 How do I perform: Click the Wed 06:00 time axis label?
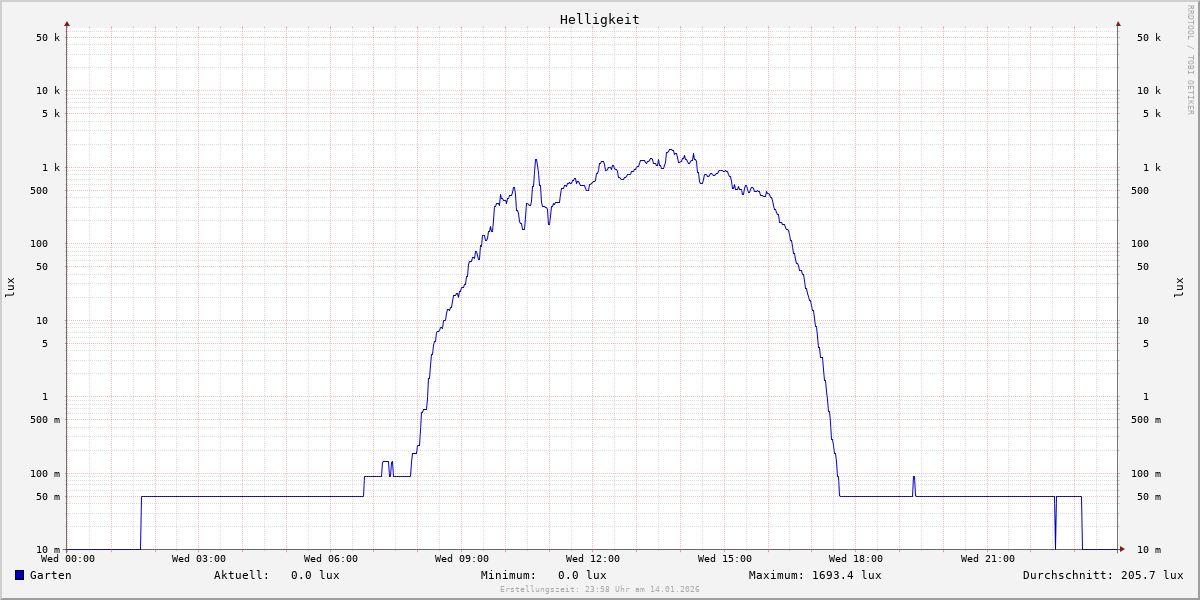tap(331, 559)
